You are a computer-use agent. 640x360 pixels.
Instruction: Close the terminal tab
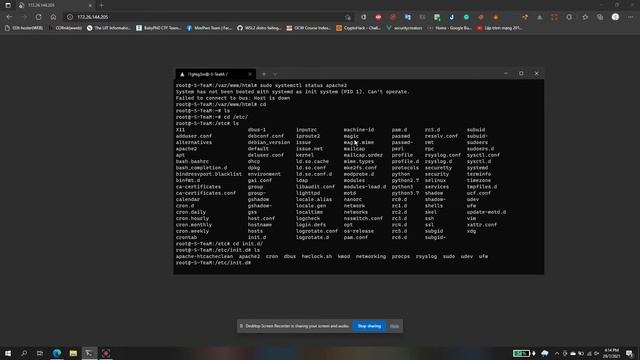click(x=250, y=74)
